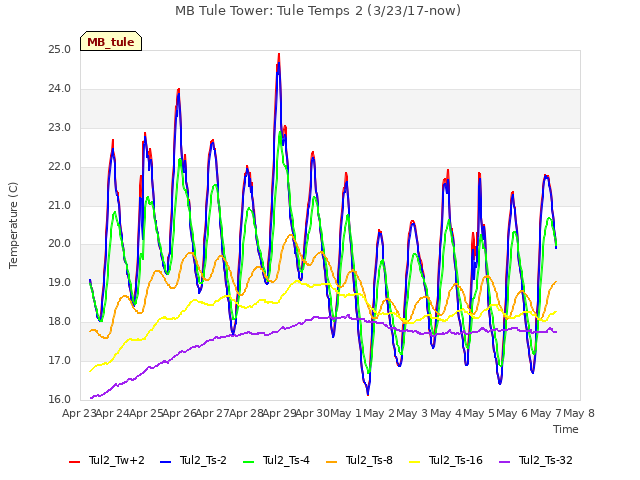Click the 25.0 y-axis tick label
640x480 pixels.
60,49
